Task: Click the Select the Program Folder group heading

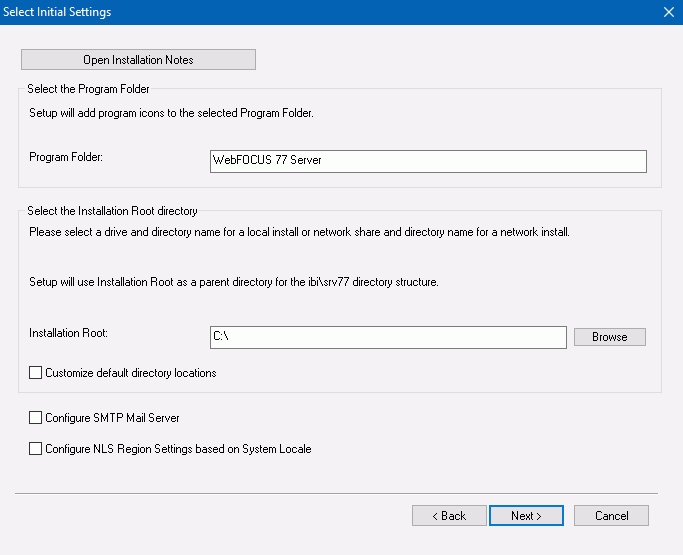Action: tap(88, 89)
